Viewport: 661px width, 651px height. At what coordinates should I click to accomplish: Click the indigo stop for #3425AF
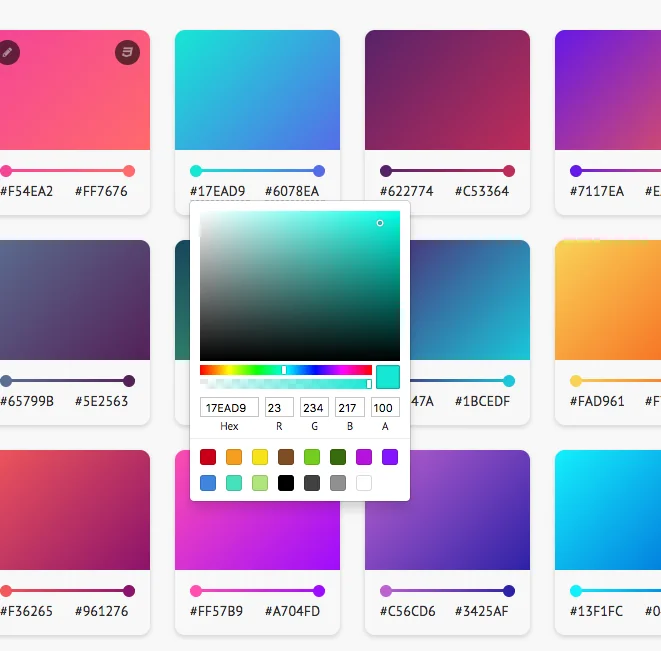pos(509,591)
